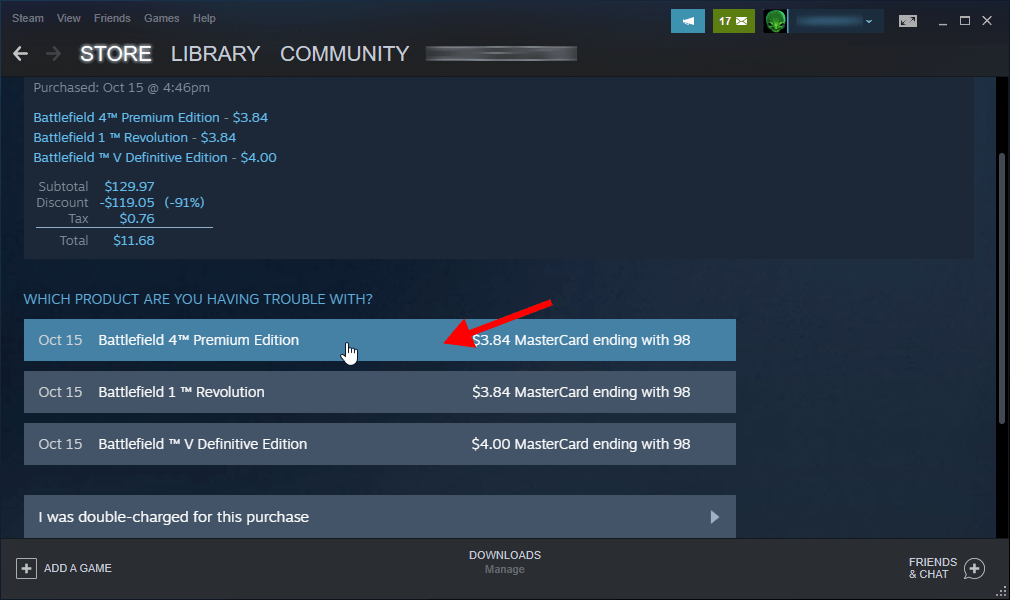Open the megaphone announcements icon

tap(688, 21)
